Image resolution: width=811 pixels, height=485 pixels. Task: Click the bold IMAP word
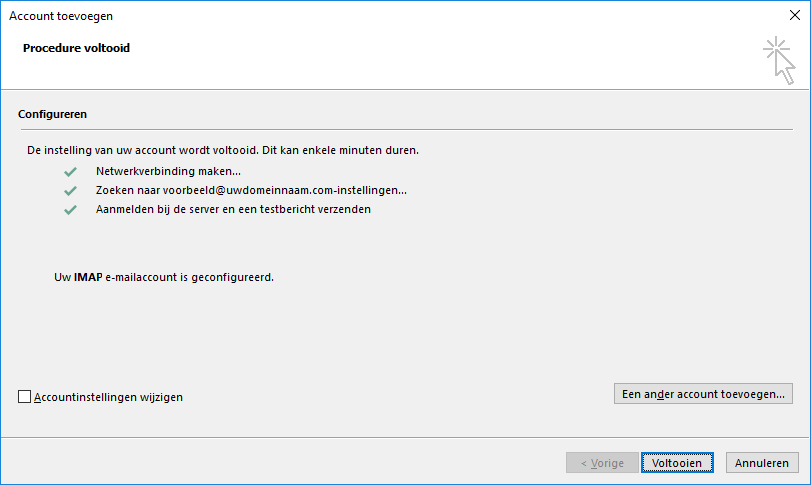pos(88,277)
